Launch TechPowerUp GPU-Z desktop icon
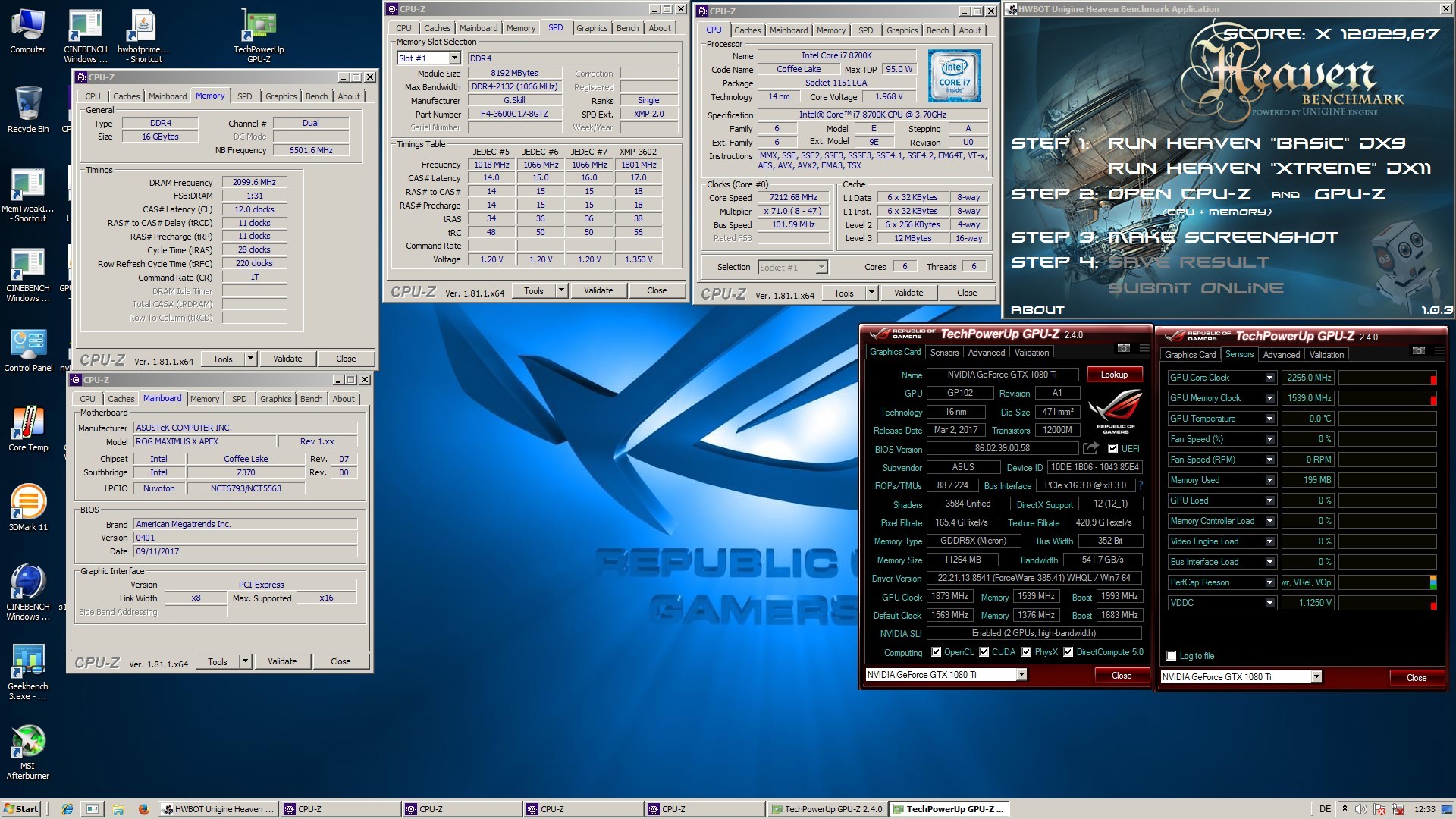Viewport: 1456px width, 819px height. (x=259, y=36)
